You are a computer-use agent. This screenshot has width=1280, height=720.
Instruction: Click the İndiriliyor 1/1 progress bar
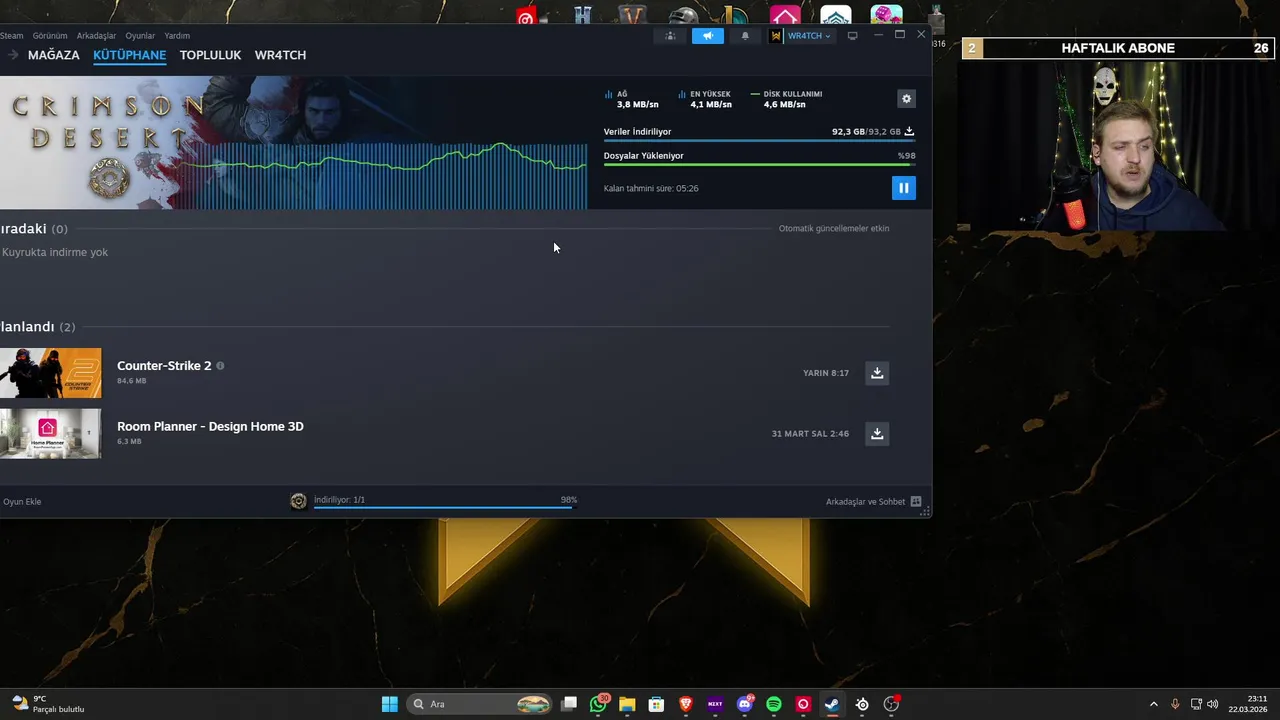tap(445, 507)
